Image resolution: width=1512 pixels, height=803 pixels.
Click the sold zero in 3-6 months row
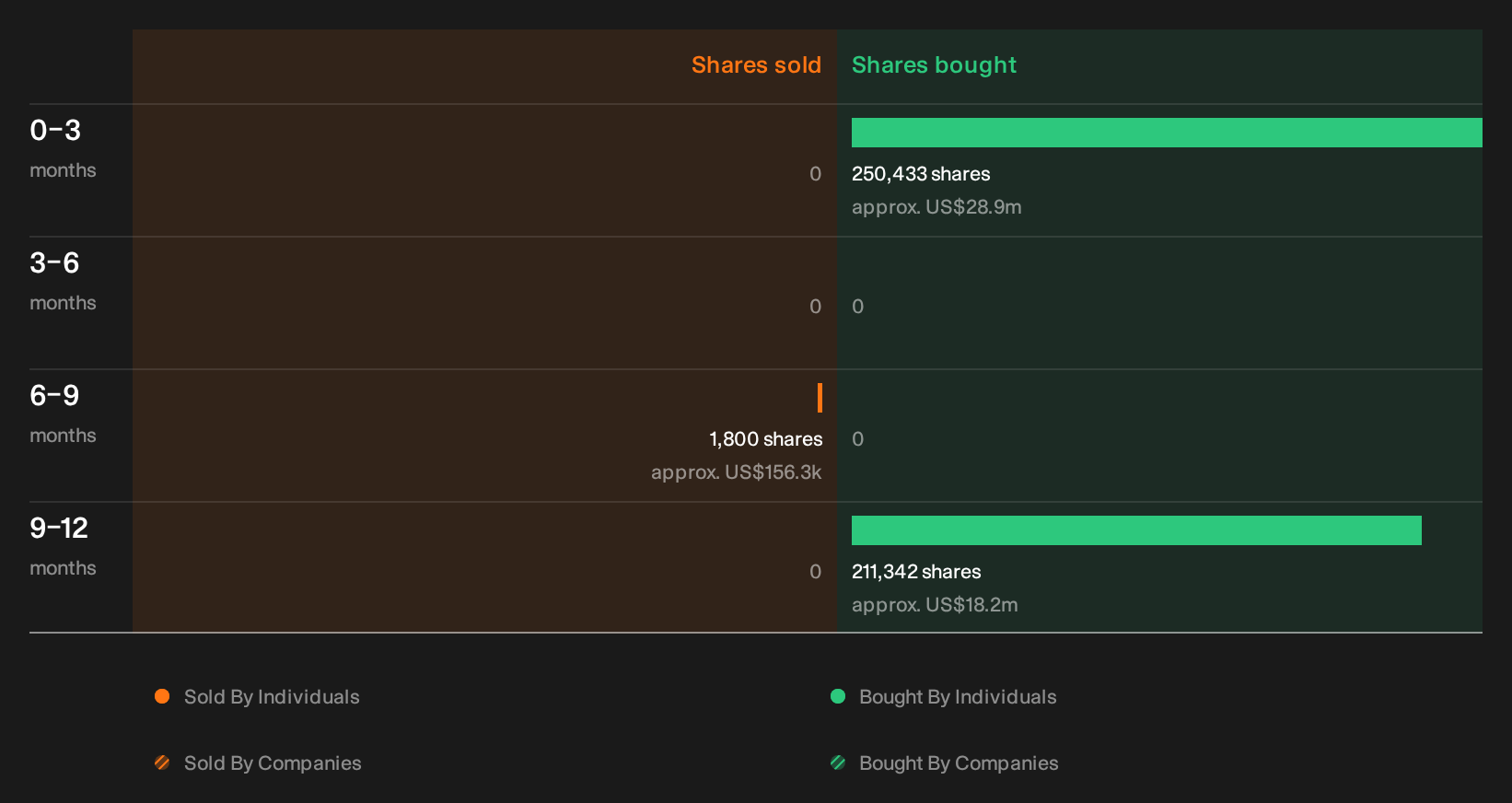[815, 307]
